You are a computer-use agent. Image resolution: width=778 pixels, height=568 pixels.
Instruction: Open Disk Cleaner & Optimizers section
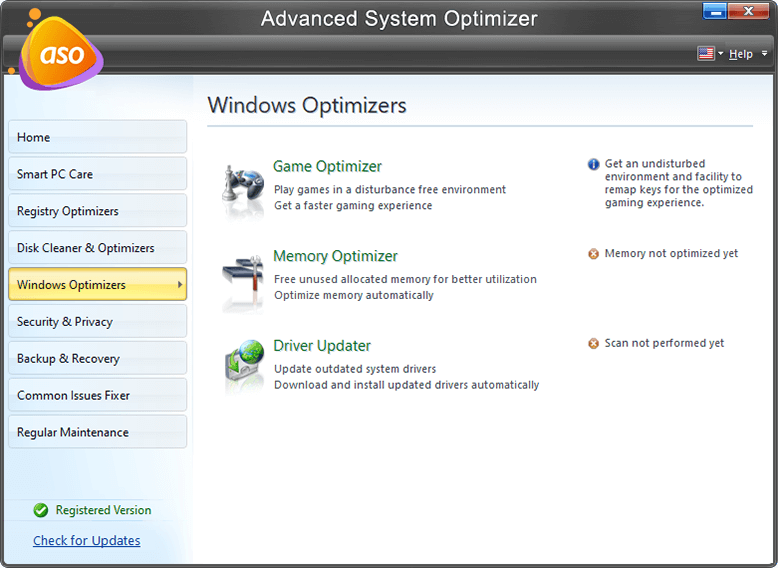(x=97, y=248)
